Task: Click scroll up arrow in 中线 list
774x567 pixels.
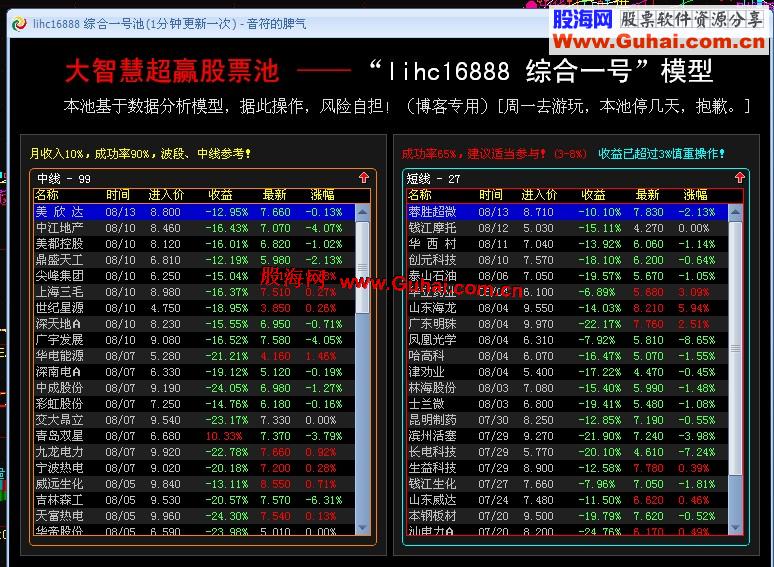Action: pyautogui.click(x=362, y=212)
